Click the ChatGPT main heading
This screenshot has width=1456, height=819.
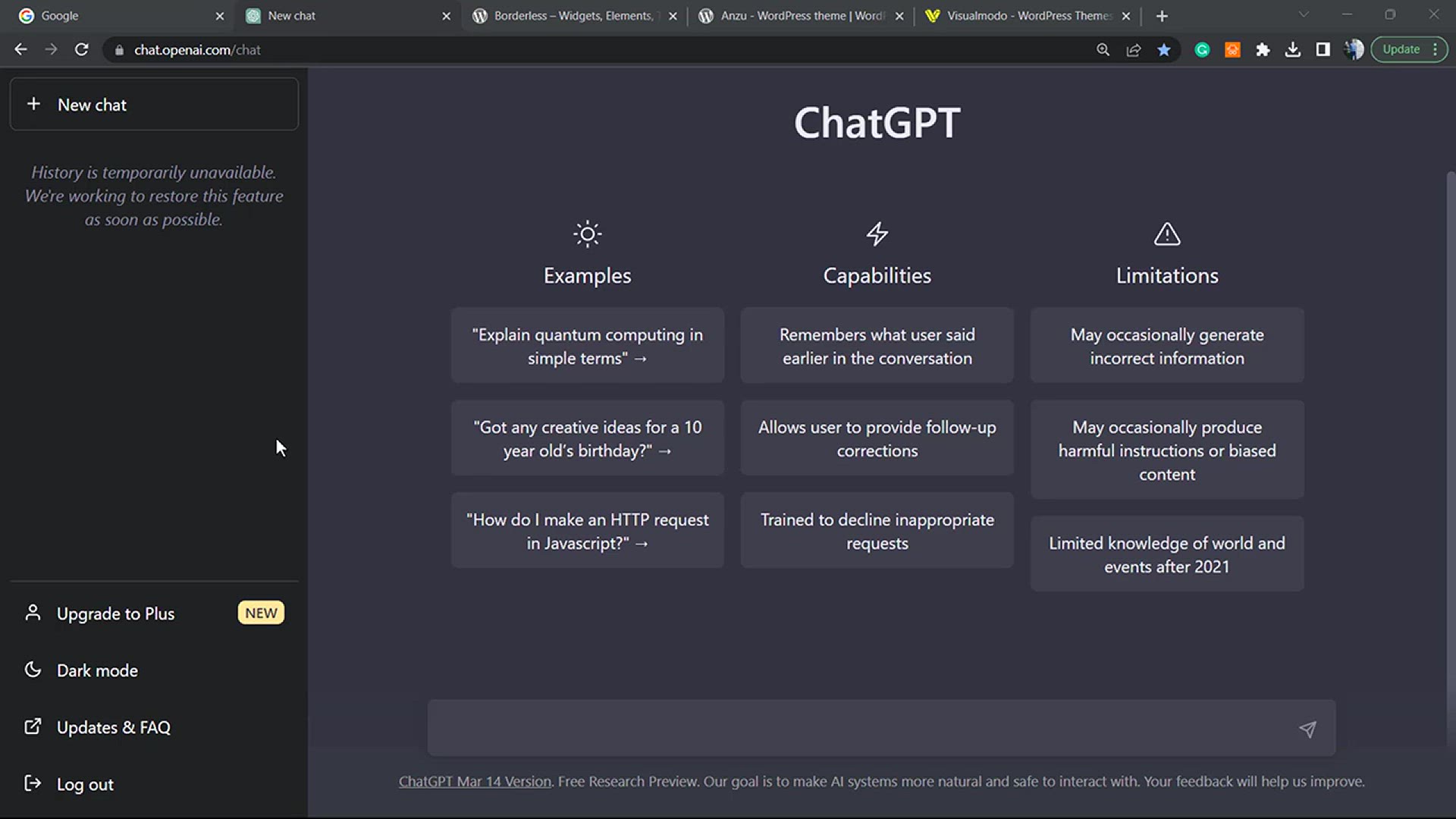877,122
